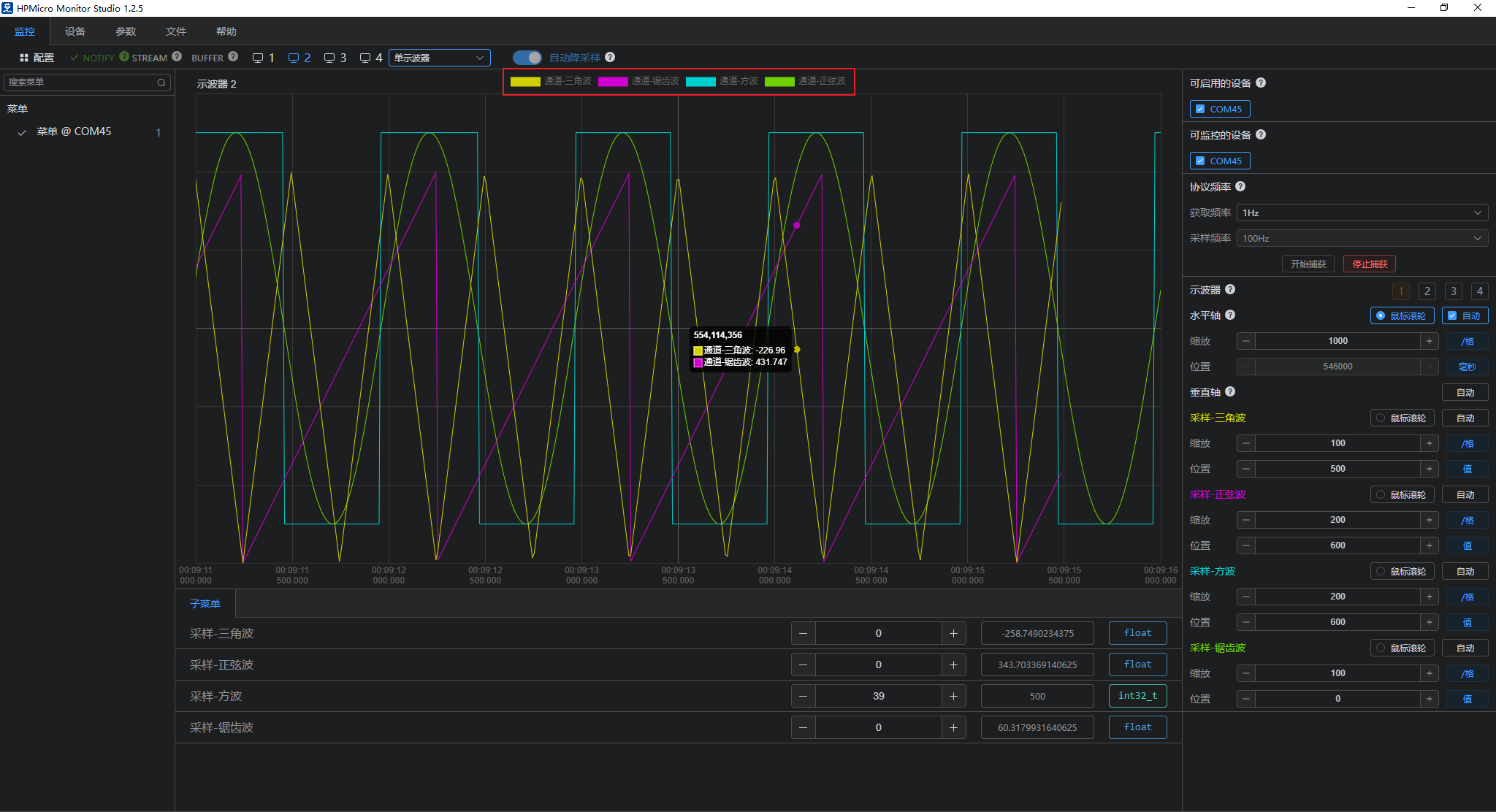Click help icon next to 可监控的设备
Screen dimensions: 1496x812
(x=1261, y=135)
